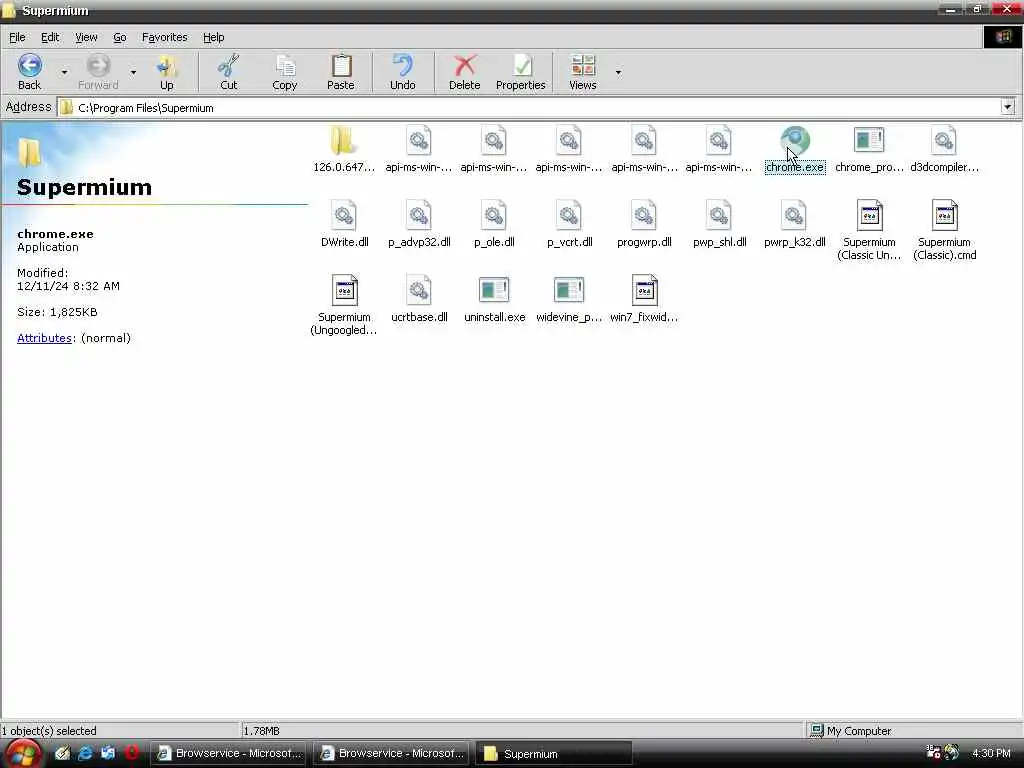Select the pwp_shl.dll file
This screenshot has width=1024, height=768.
pos(719,224)
